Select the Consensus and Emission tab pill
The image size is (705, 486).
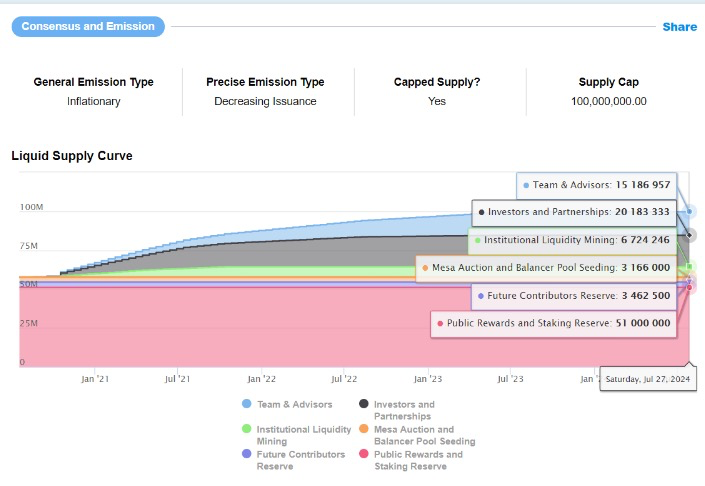point(89,26)
